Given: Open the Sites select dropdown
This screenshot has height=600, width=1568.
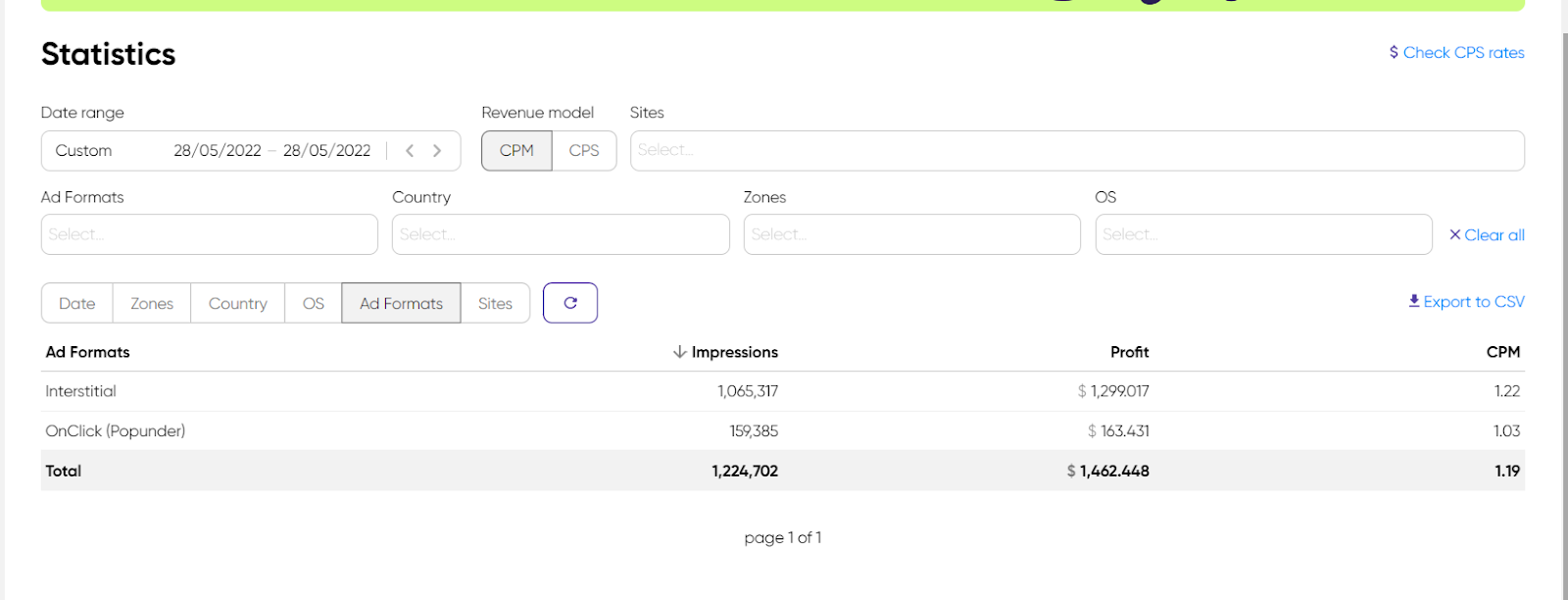Looking at the screenshot, I should [1076, 151].
